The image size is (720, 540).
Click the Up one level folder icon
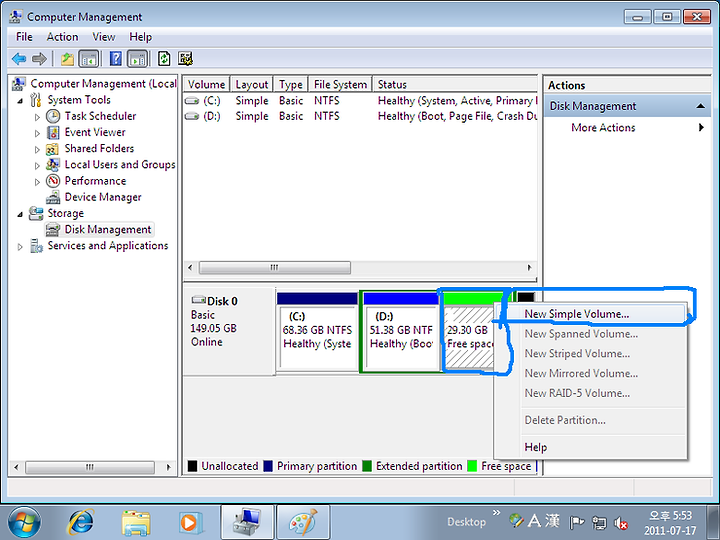pos(68,59)
